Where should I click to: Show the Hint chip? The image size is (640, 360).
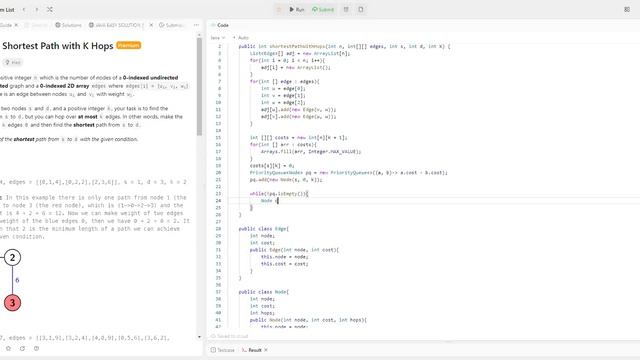[x=13, y=62]
